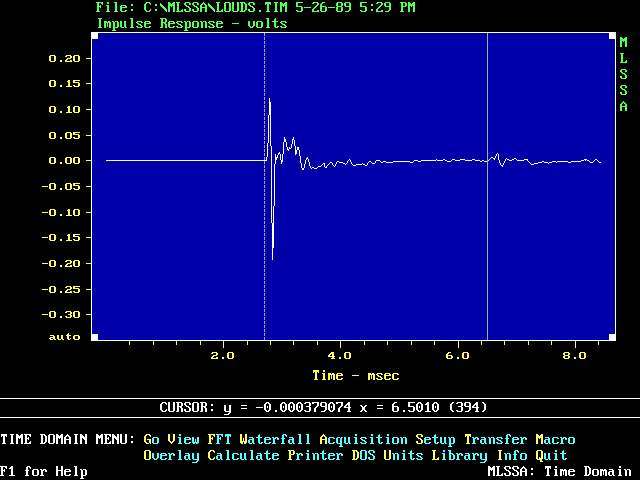Click the 8.0 time axis label

tap(574, 356)
